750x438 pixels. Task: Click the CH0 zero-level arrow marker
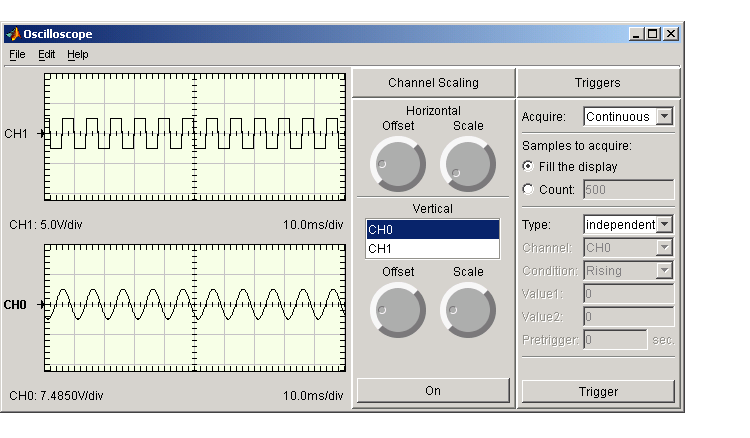[41, 304]
